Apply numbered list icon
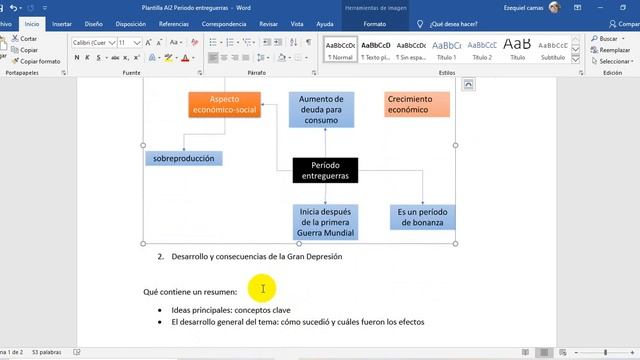This screenshot has width=640, height=360. 230,42
